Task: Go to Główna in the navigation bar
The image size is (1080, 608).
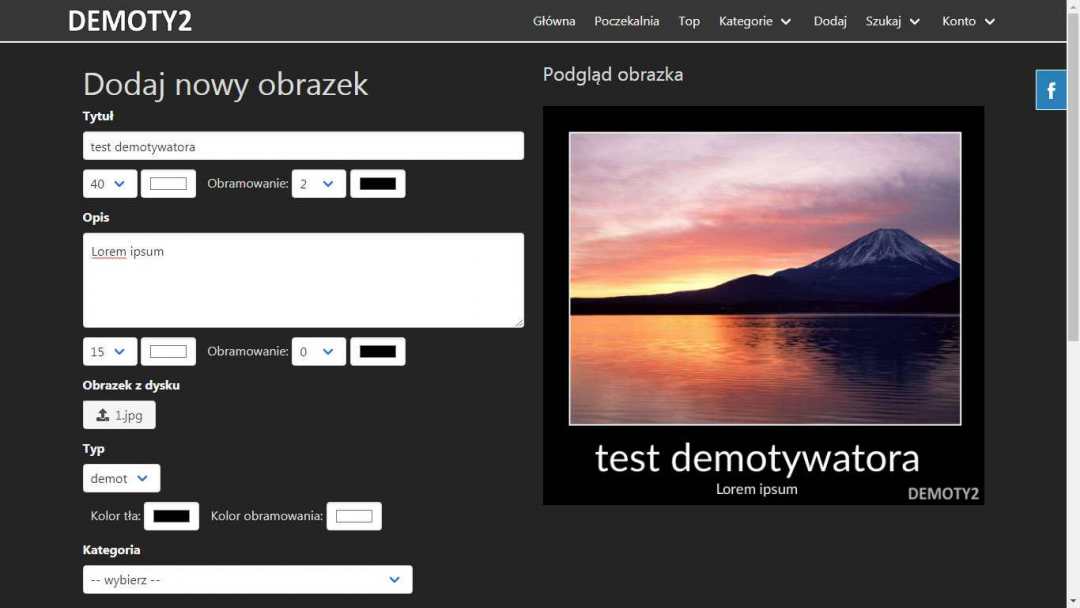Action: (x=554, y=21)
